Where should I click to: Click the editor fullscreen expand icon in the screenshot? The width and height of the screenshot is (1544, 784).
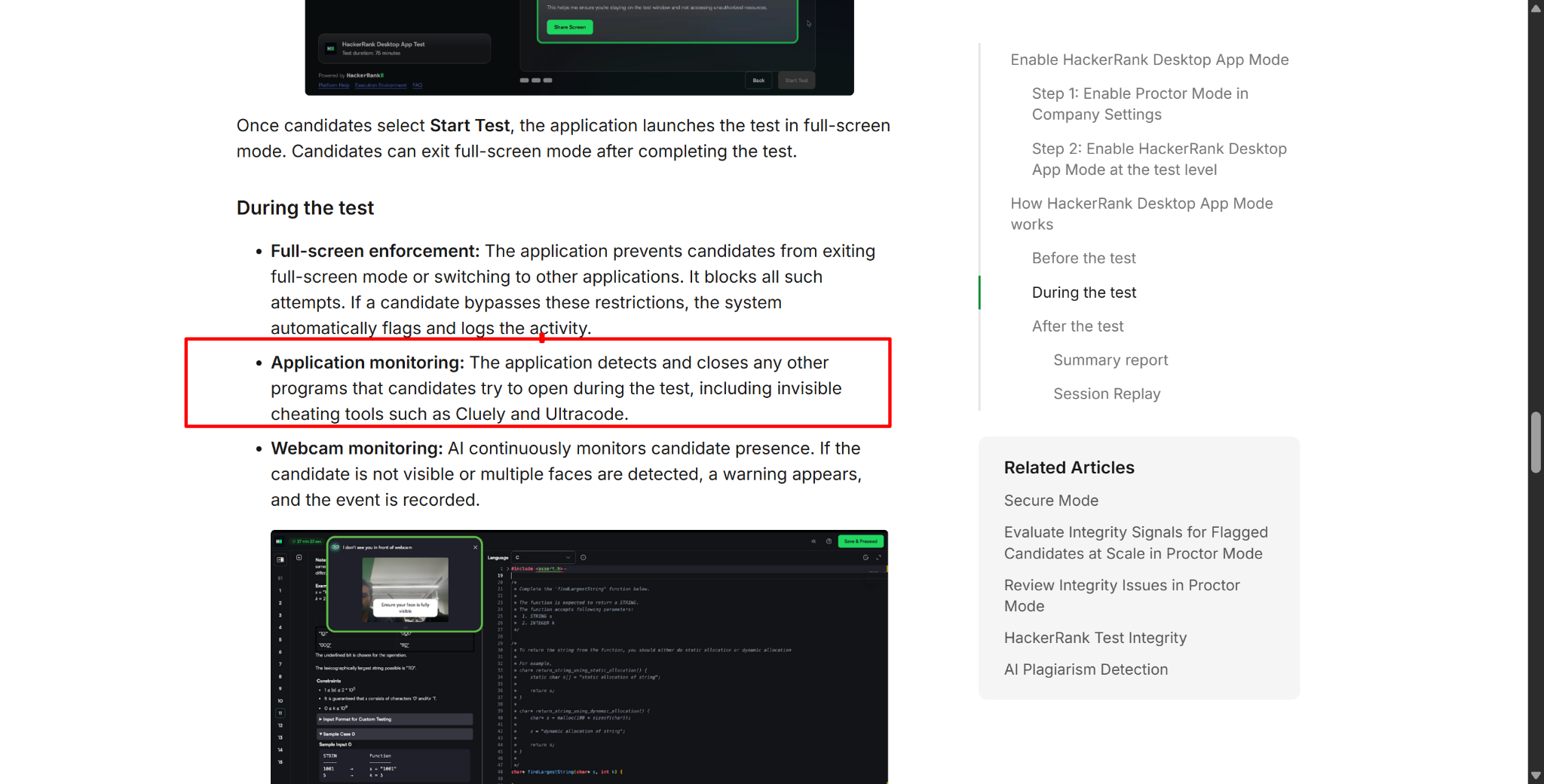pyautogui.click(x=878, y=558)
